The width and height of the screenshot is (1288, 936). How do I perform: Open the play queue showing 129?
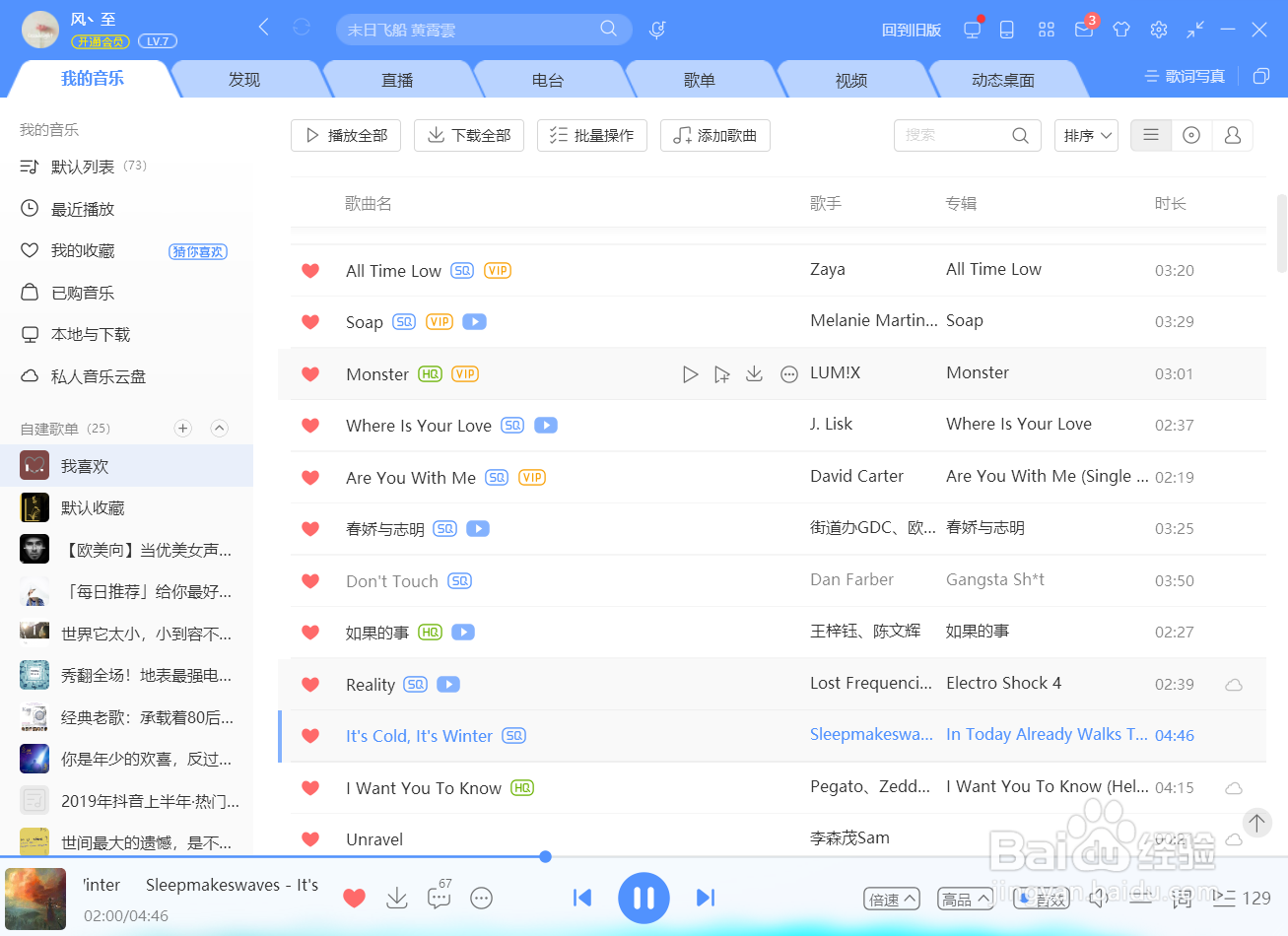1242,898
